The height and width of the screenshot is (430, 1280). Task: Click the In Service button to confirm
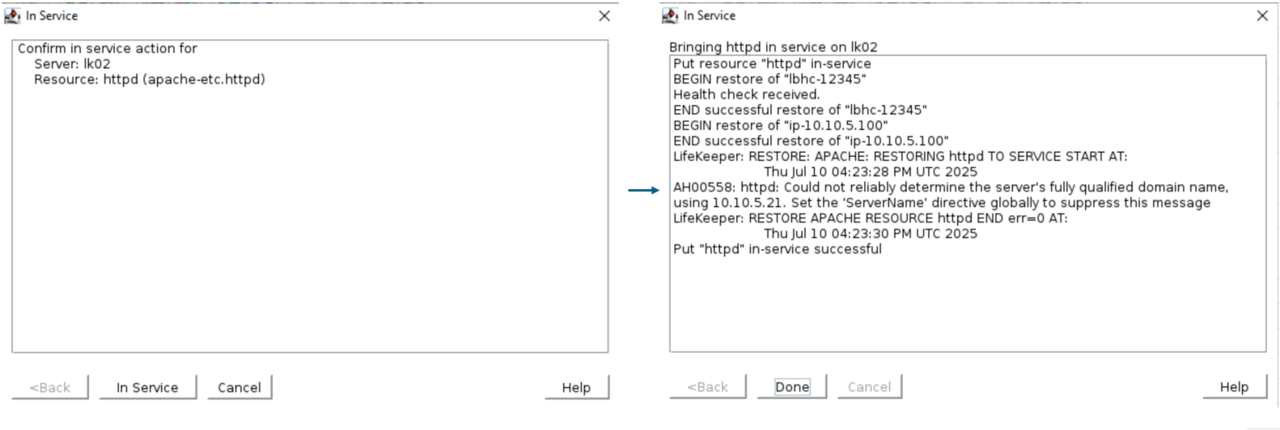tap(147, 388)
